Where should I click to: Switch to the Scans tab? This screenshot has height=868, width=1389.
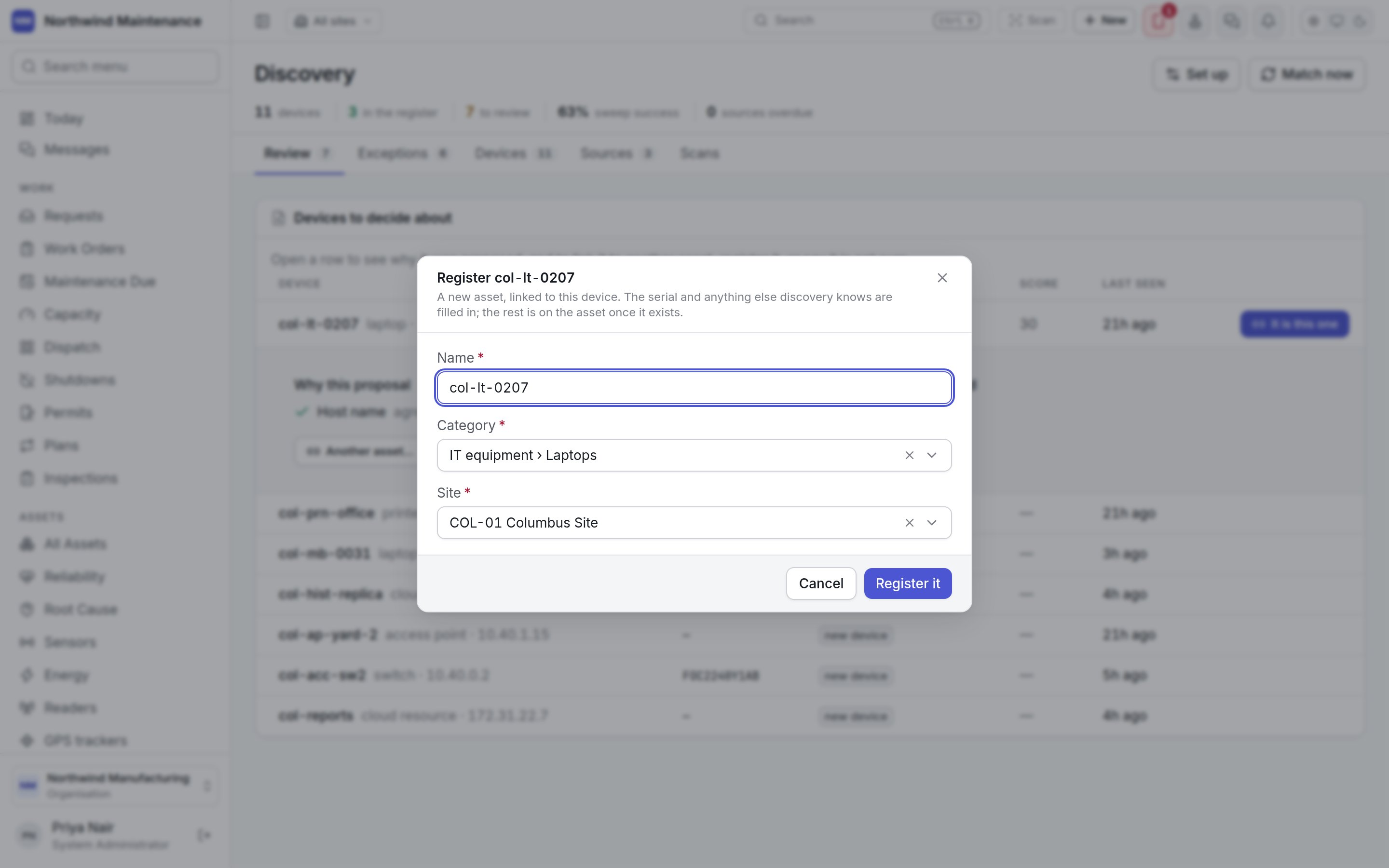point(699,153)
